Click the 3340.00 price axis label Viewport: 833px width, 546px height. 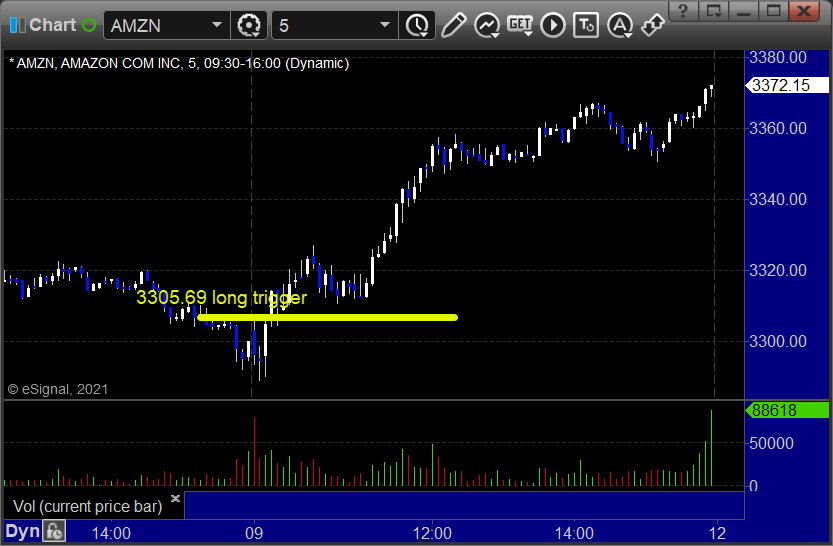click(778, 199)
